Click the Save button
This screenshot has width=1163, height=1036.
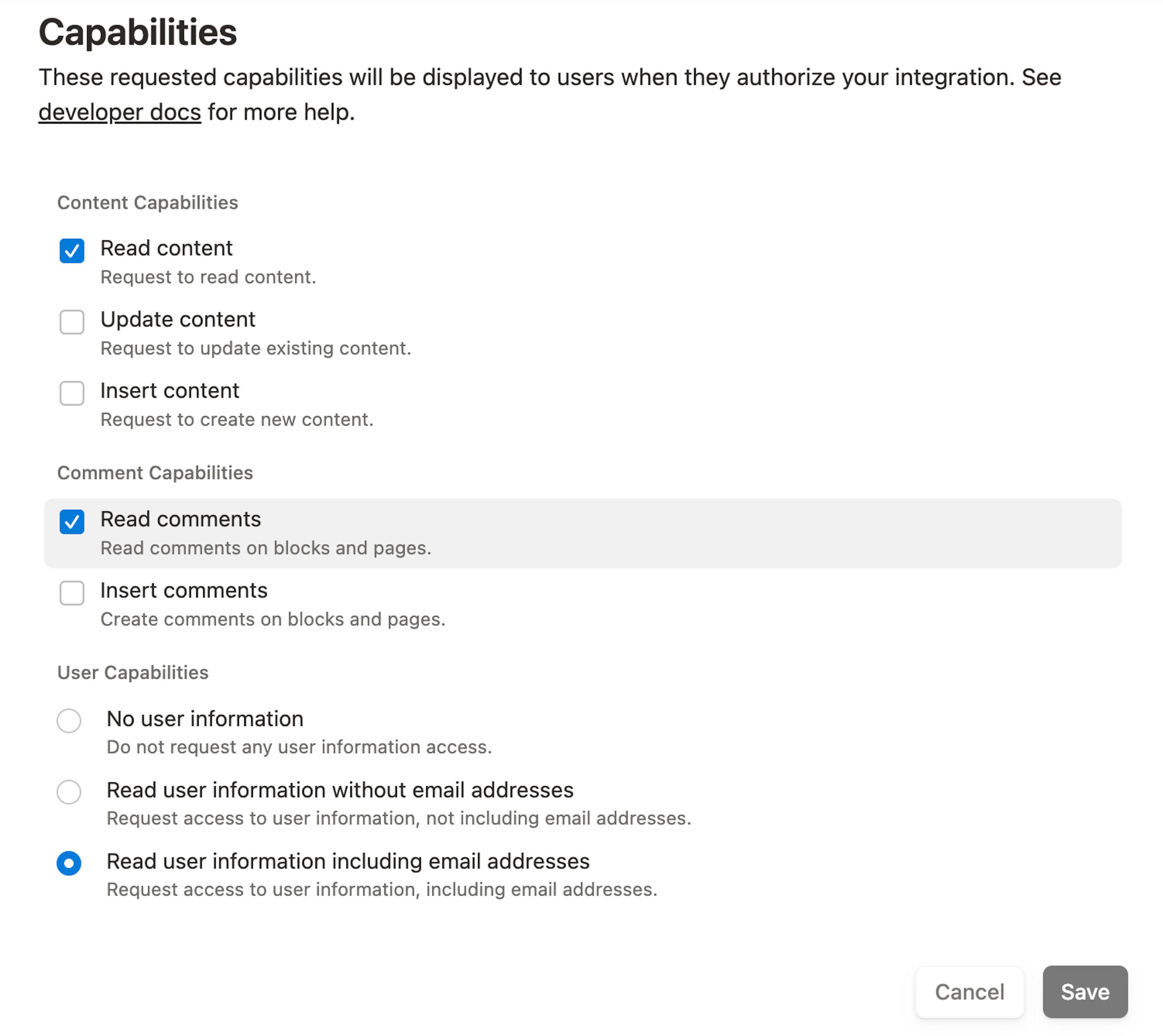tap(1085, 992)
